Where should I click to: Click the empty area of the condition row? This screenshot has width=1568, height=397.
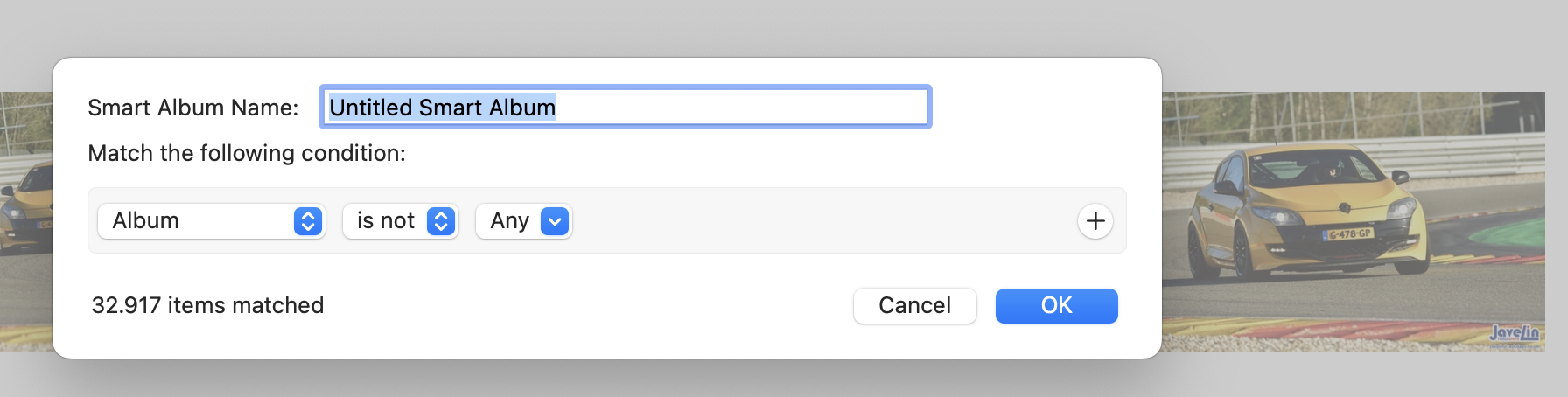pos(822,221)
